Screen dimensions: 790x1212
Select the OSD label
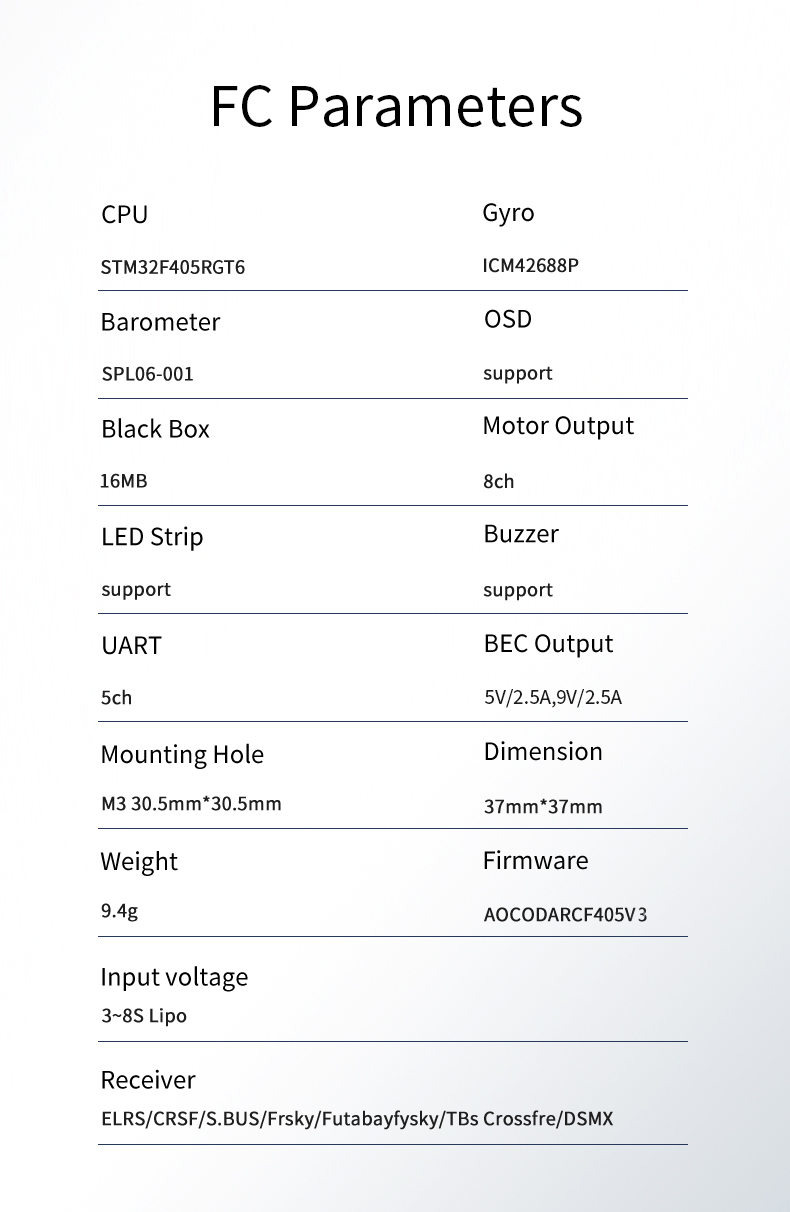point(508,319)
